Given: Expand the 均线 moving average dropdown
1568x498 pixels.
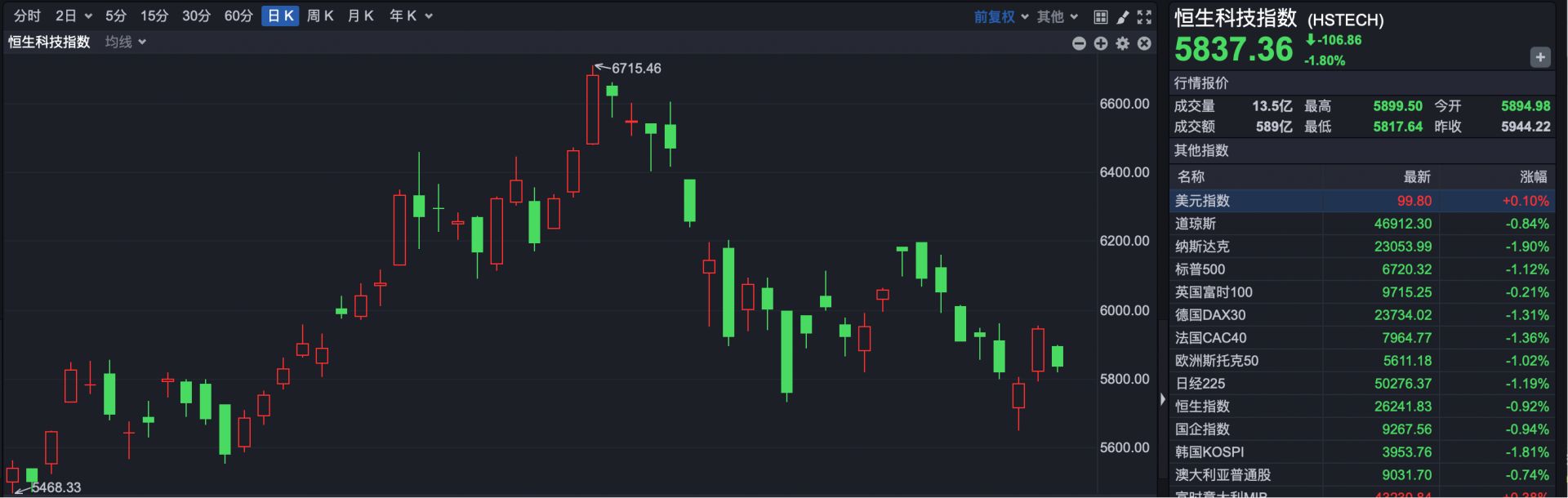Looking at the screenshot, I should (125, 42).
